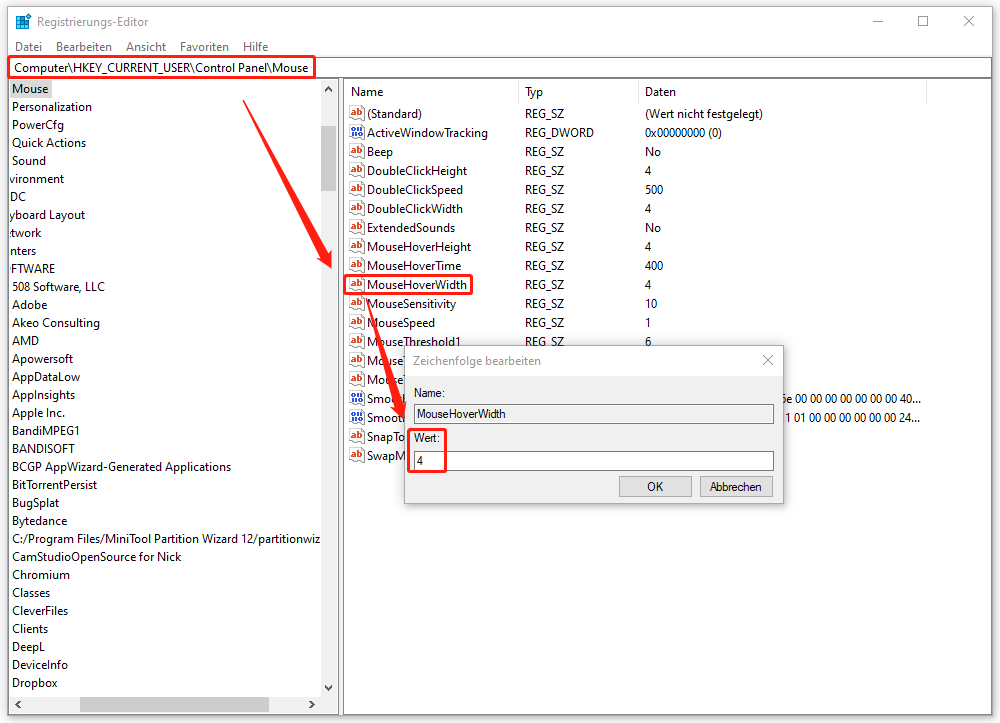
Task: Click the tree's vertical scrollbar thumb
Action: pyautogui.click(x=328, y=158)
